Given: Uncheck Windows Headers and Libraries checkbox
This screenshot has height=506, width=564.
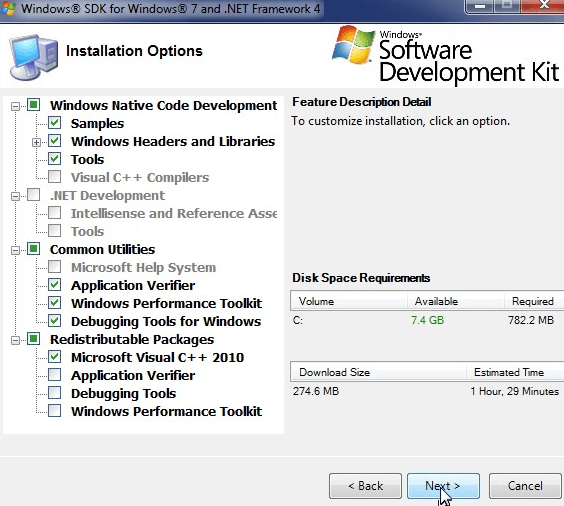Looking at the screenshot, I should (55, 141).
